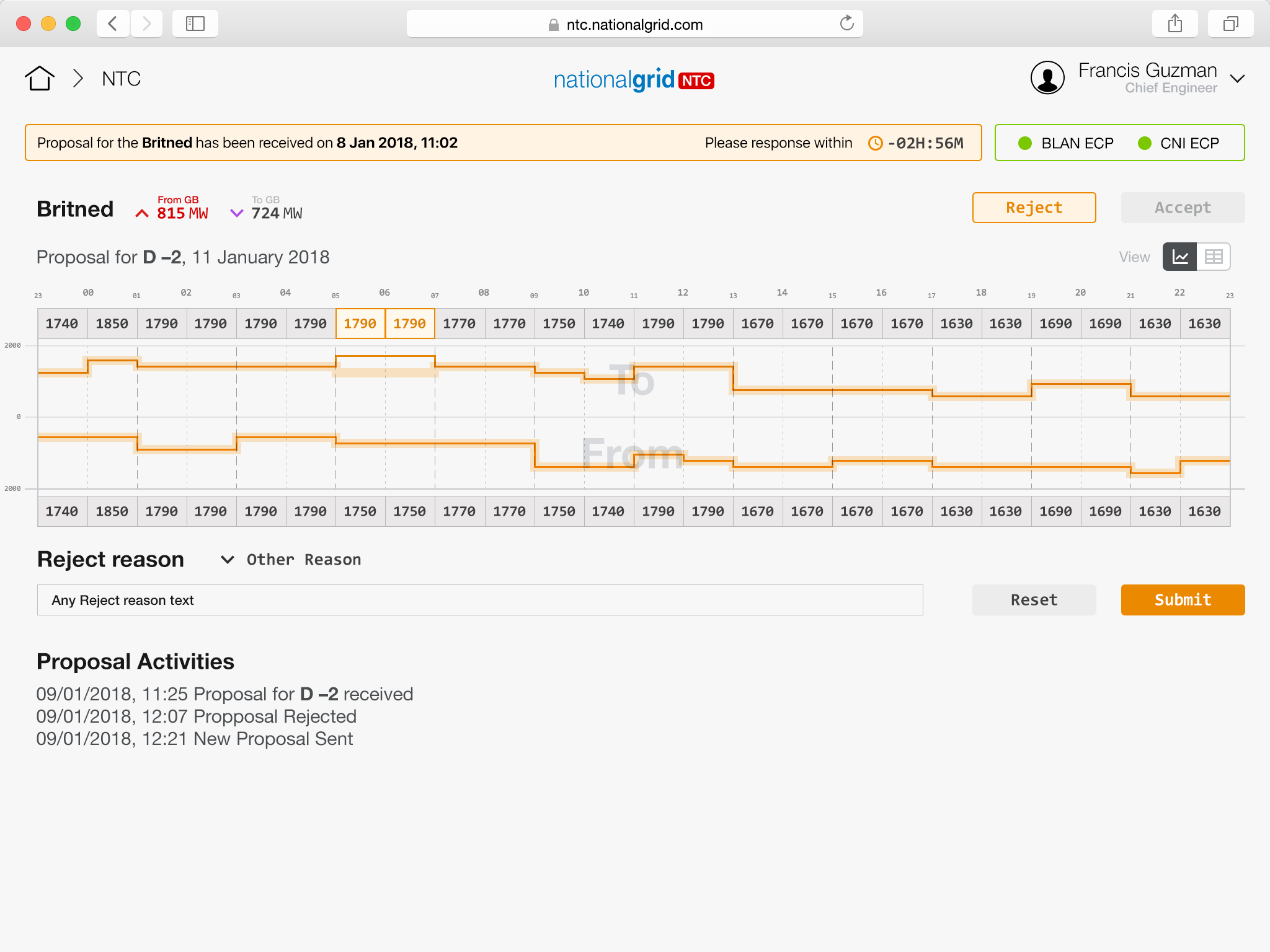Image resolution: width=1270 pixels, height=952 pixels.
Task: Click the page reload icon
Action: point(846,24)
